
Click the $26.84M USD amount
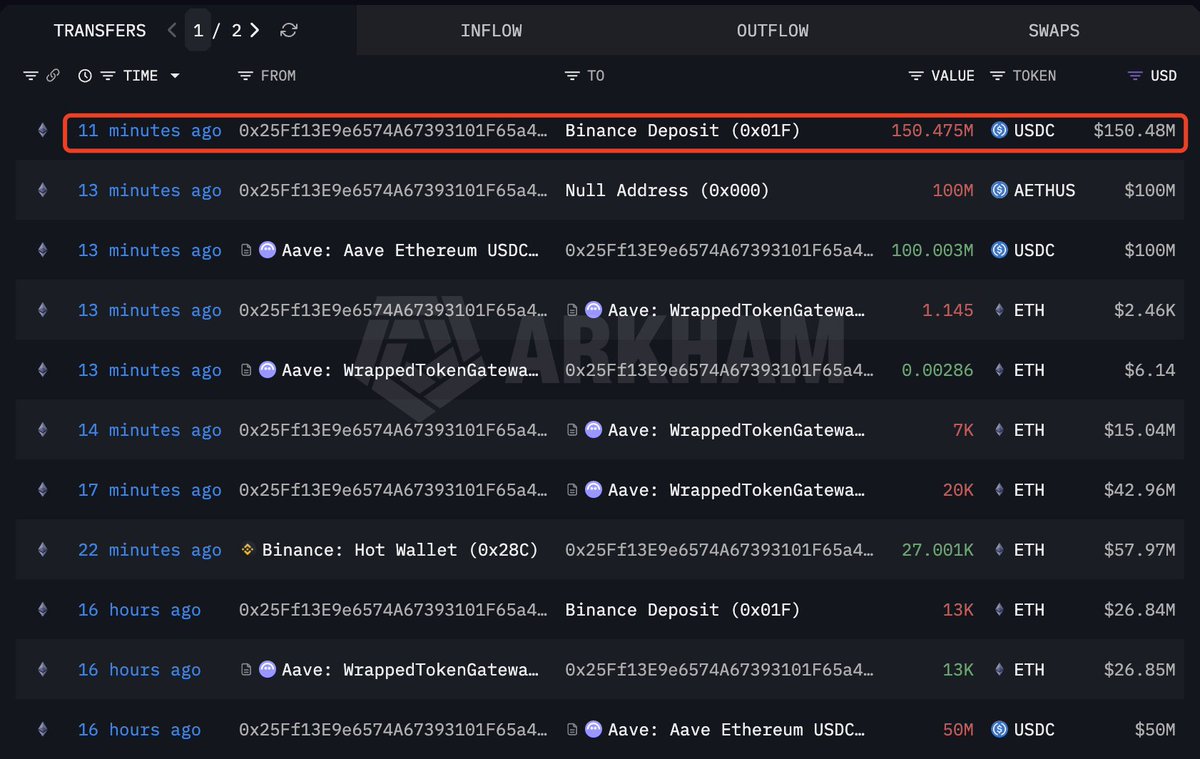(x=1139, y=610)
